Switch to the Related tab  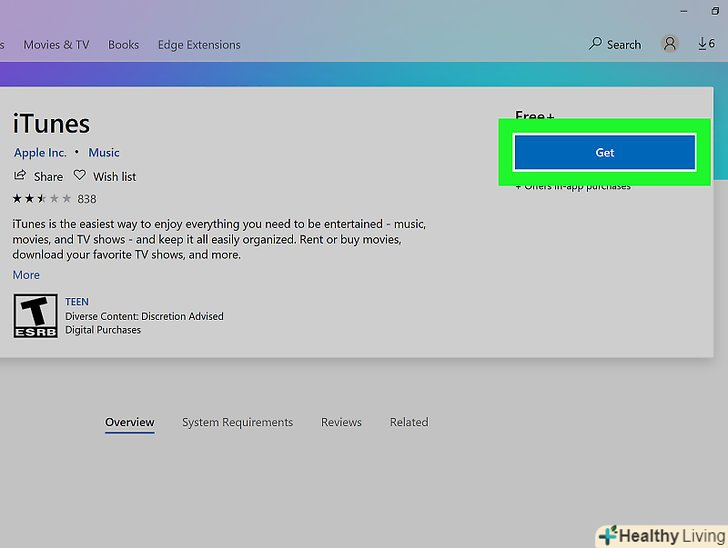tap(409, 422)
